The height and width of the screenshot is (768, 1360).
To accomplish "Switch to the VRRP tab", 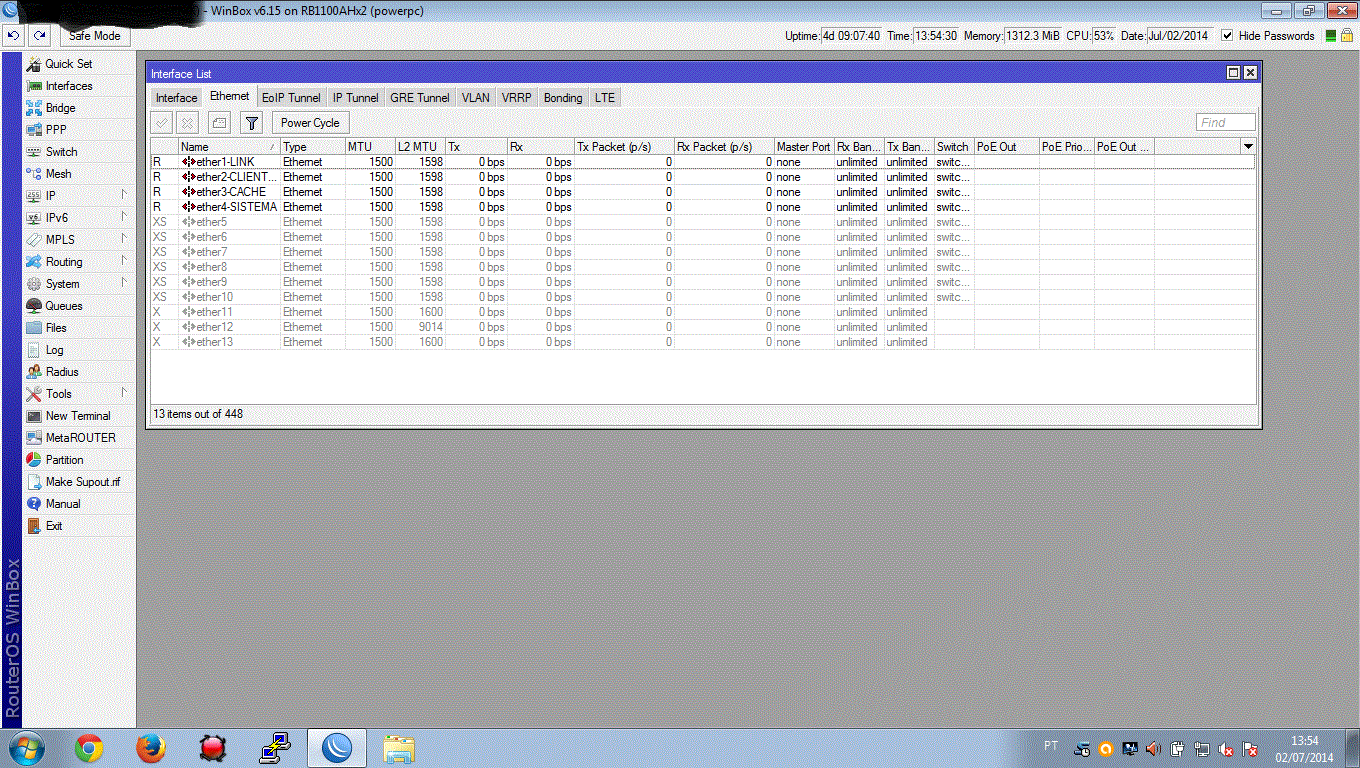I will [x=517, y=98].
